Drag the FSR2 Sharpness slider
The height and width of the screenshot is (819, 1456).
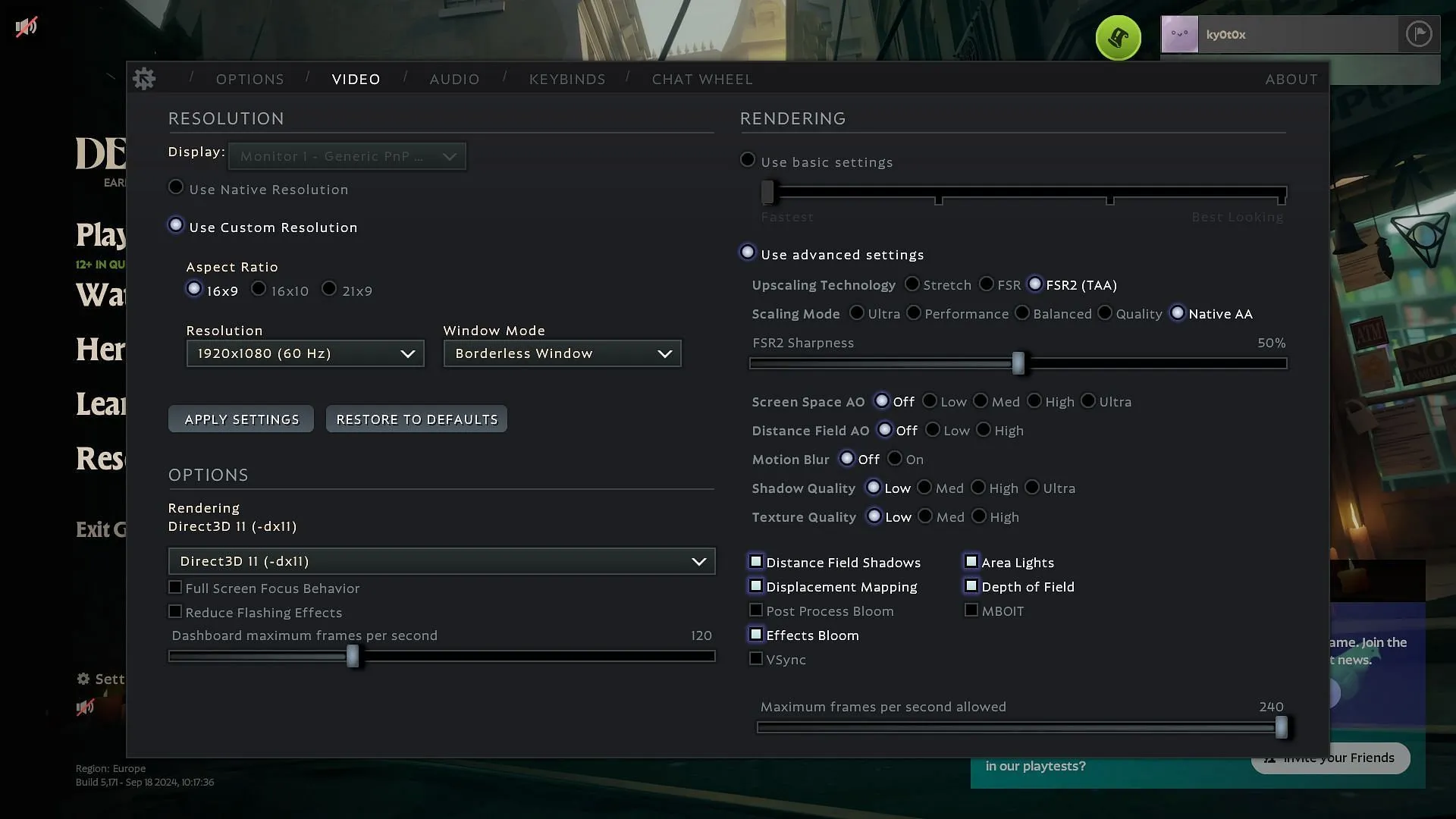1018,362
